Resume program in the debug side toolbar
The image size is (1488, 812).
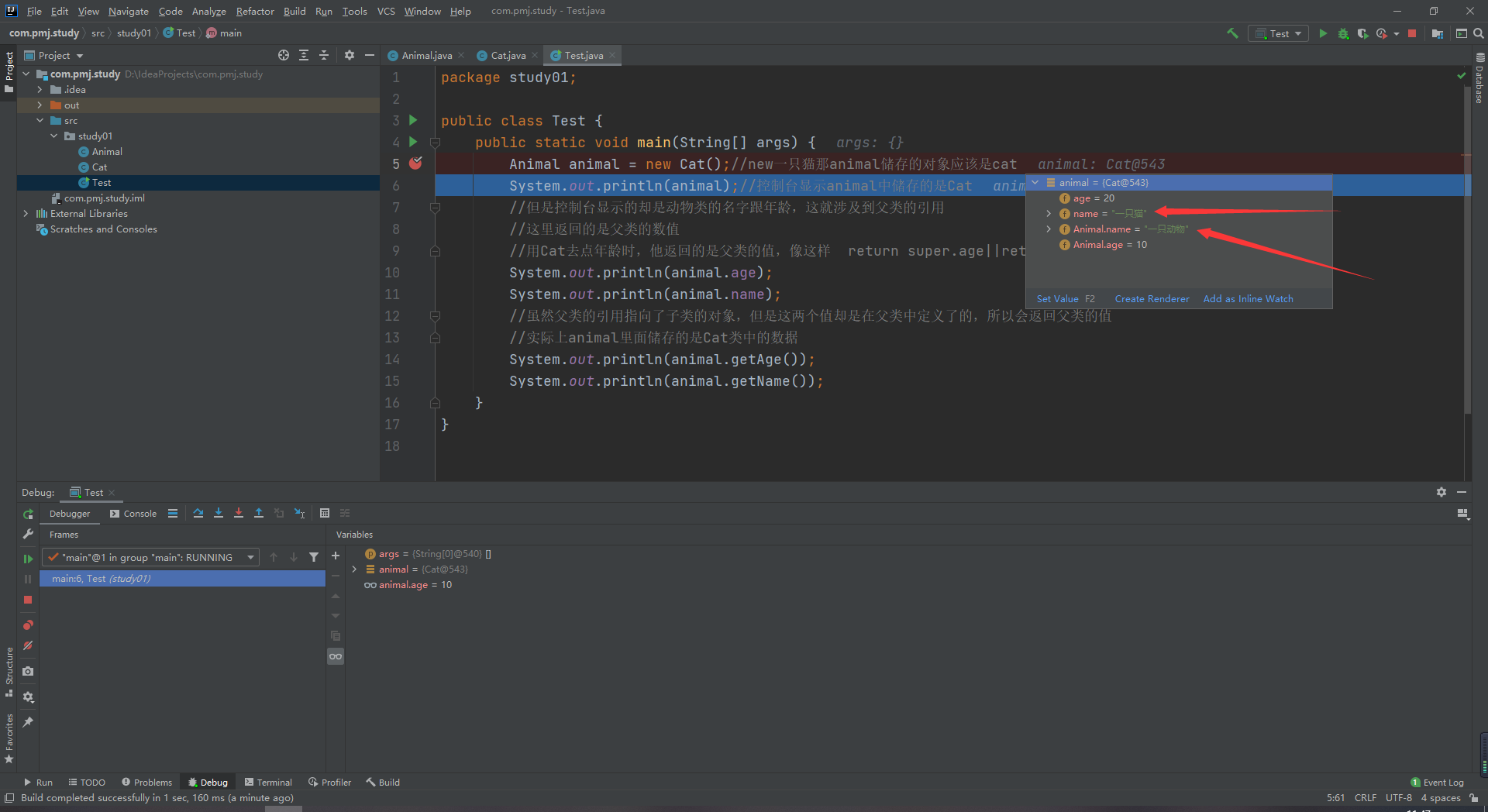28,559
